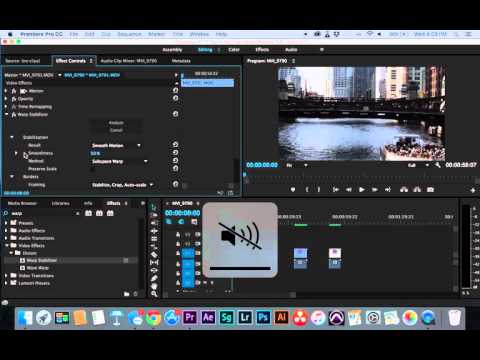Toggle the Warp Stabilizer fx switch
The image size is (480, 360).
(x=14, y=114)
